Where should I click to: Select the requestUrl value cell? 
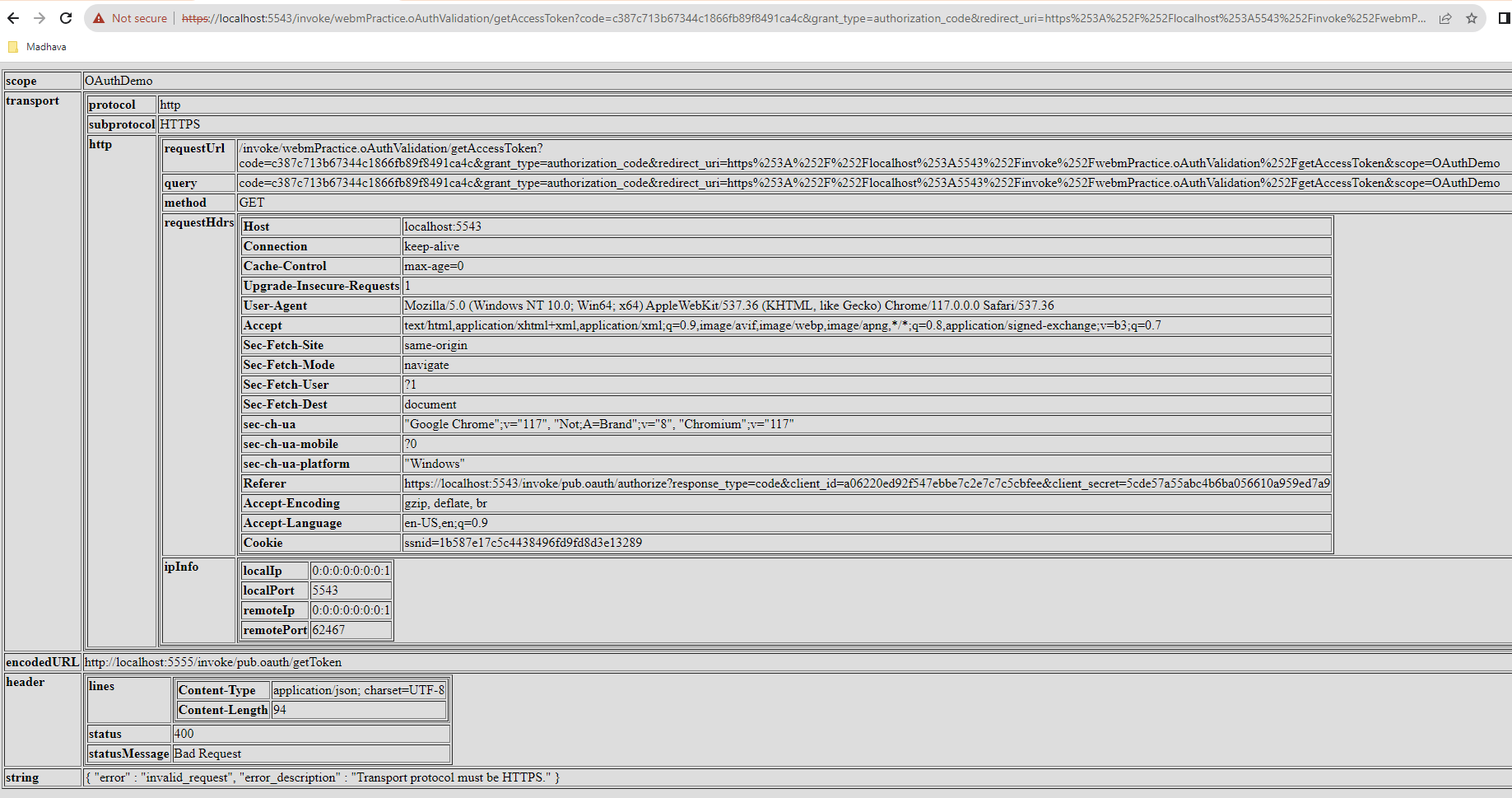click(x=576, y=156)
